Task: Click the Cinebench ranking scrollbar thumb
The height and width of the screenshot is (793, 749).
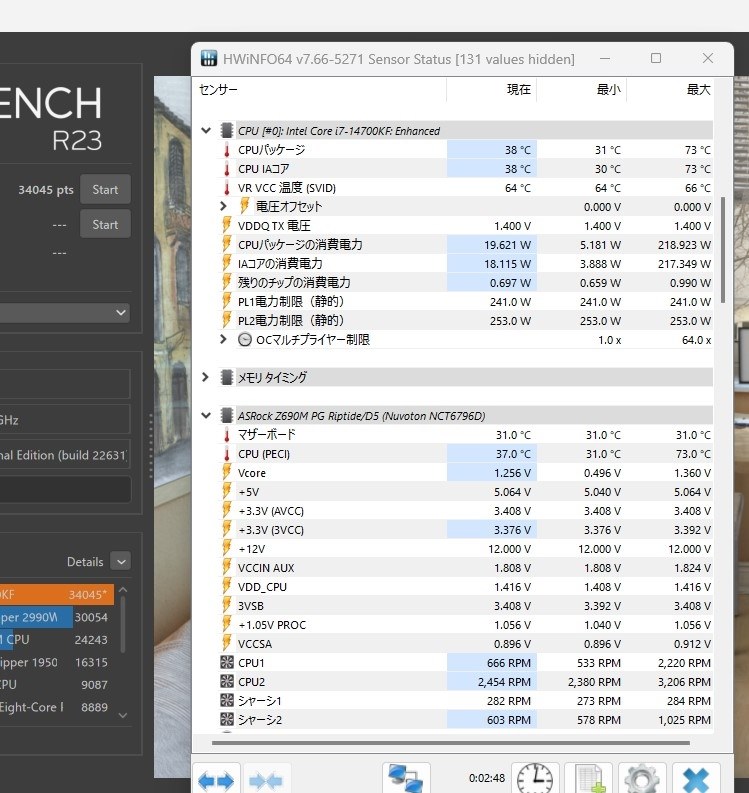Action: 123,626
